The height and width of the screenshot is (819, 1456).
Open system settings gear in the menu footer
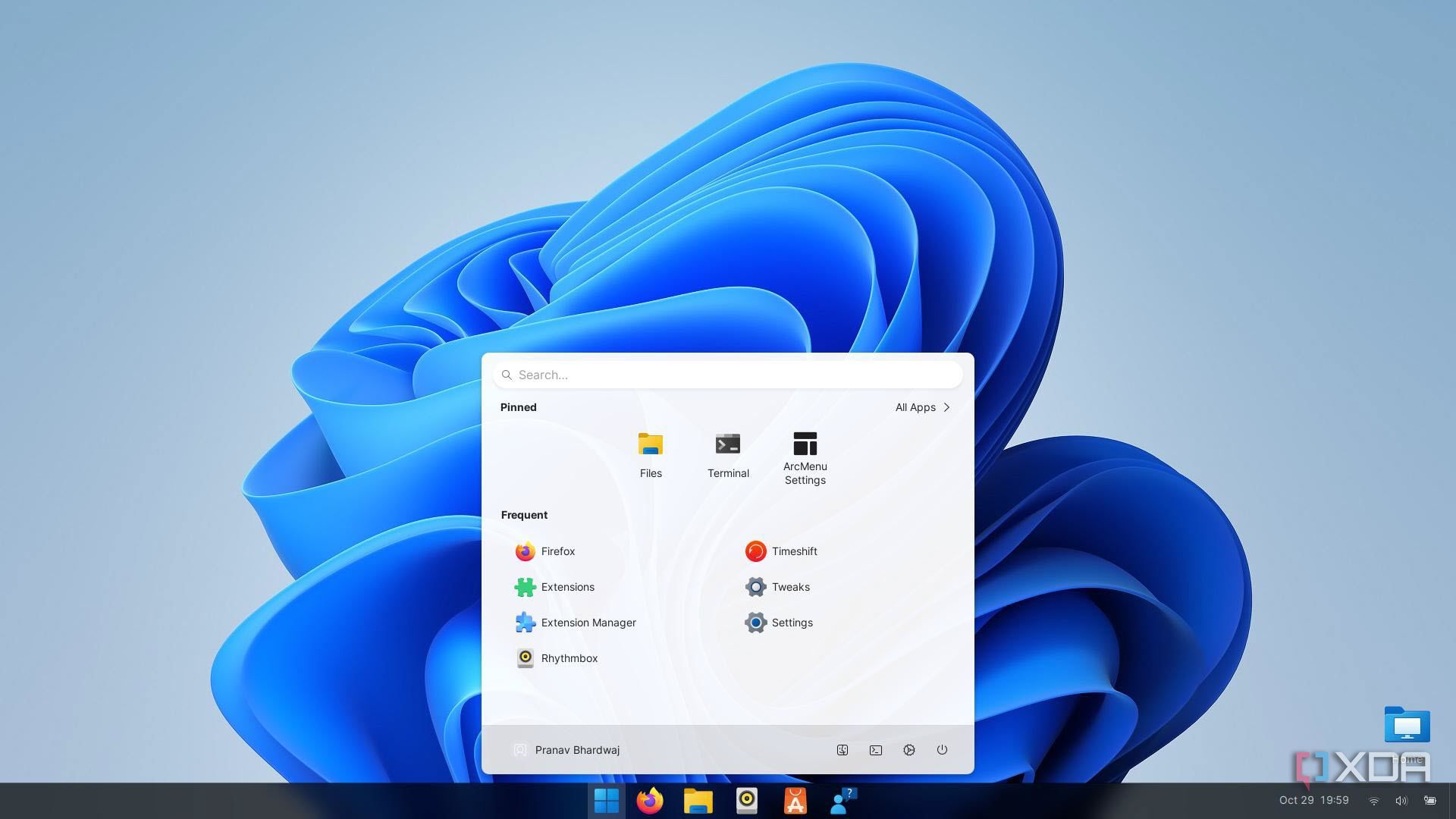click(908, 750)
